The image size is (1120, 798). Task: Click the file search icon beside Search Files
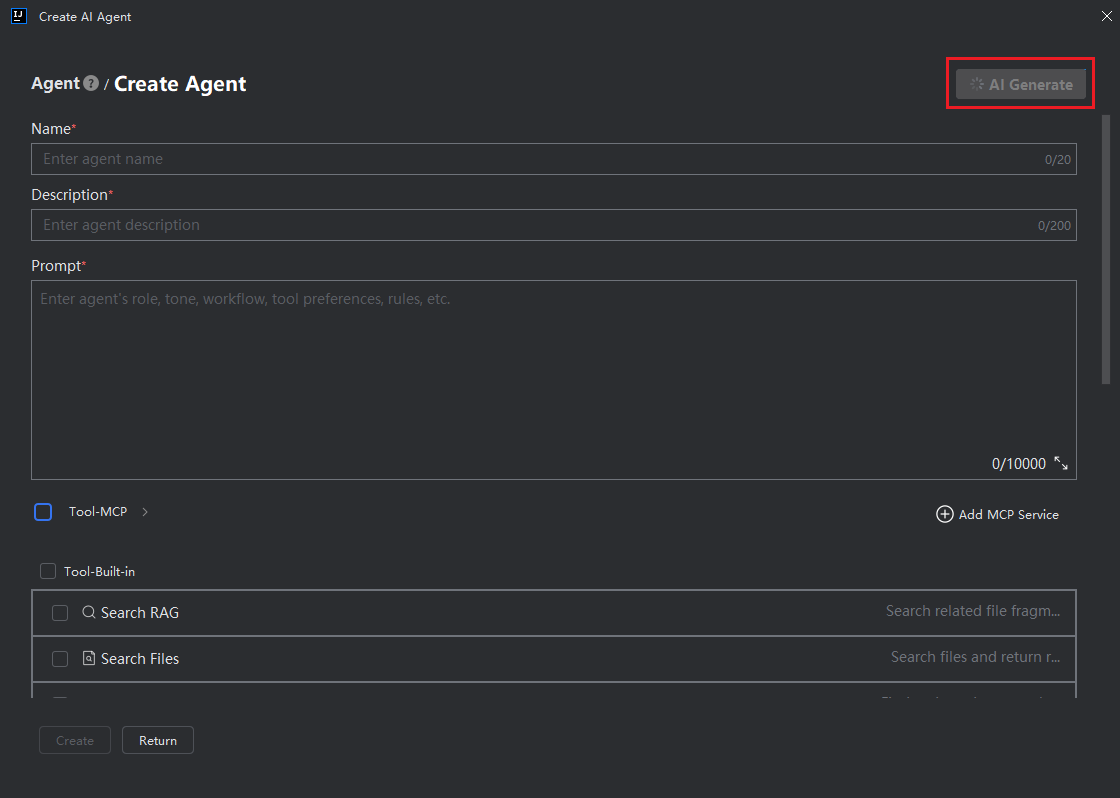click(x=89, y=659)
